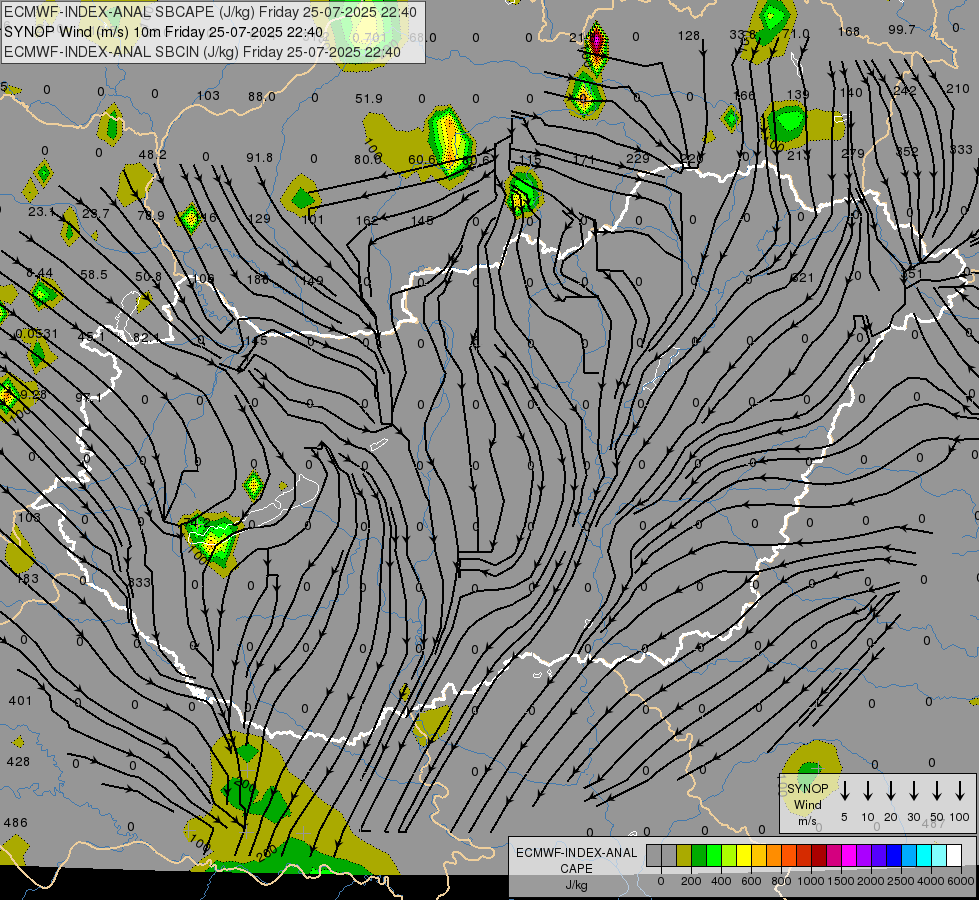Screen dimensions: 979x900
Task: Click the map value 401
Action: coord(20,701)
